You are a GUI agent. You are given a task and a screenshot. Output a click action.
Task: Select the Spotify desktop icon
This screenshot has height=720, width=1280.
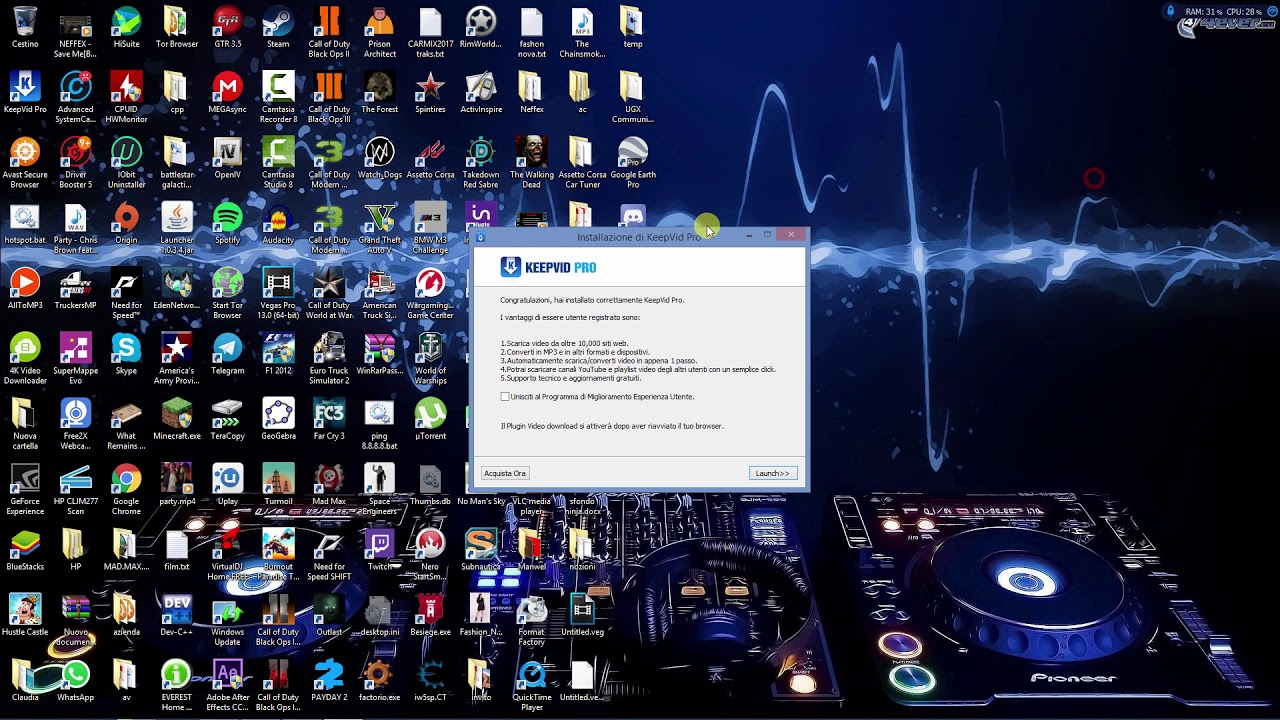pyautogui.click(x=227, y=218)
